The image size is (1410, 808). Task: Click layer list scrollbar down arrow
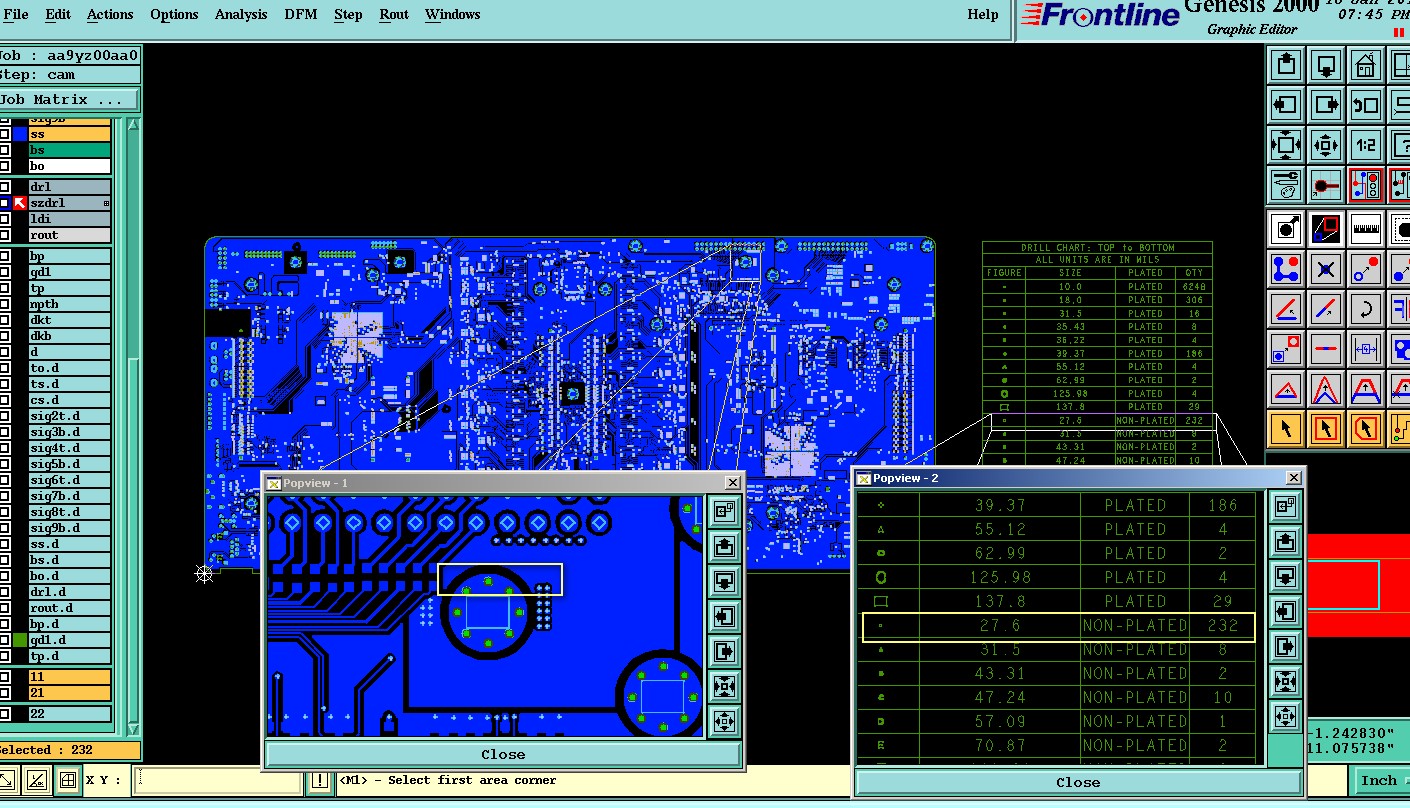[135, 731]
